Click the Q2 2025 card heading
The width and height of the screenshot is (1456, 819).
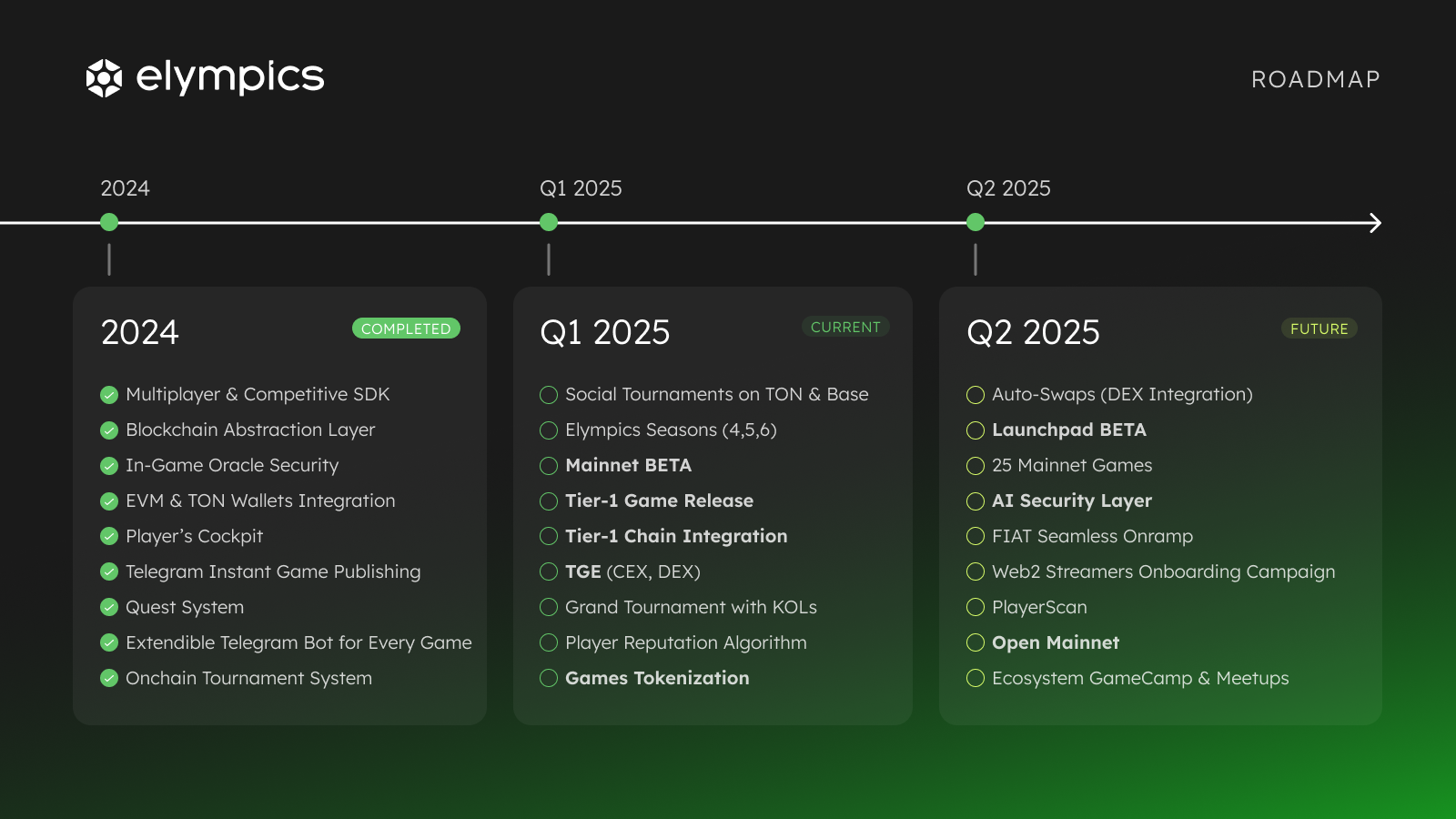[x=1033, y=332]
